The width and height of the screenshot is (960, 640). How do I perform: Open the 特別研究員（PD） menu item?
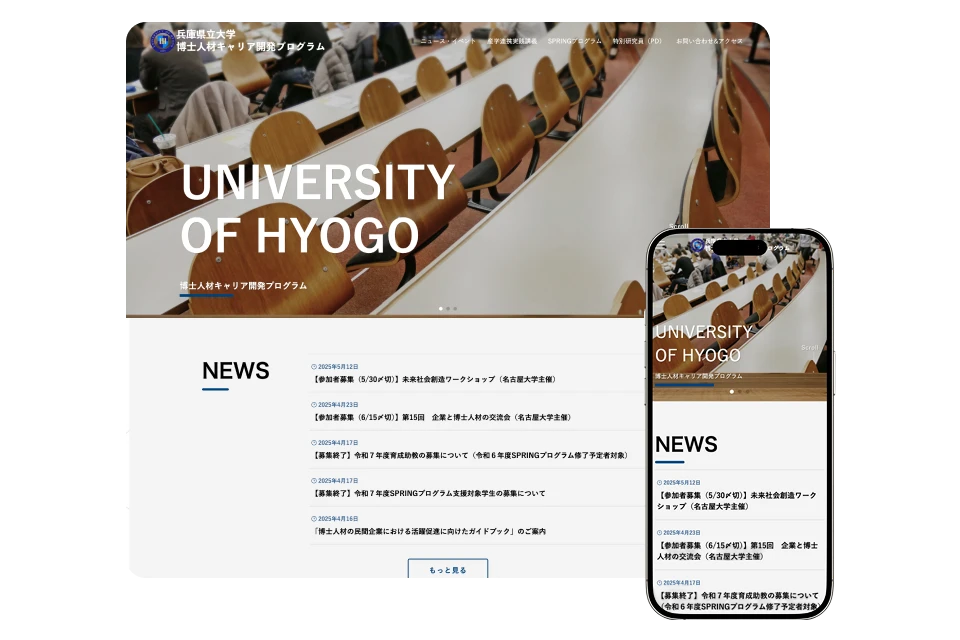(x=637, y=41)
